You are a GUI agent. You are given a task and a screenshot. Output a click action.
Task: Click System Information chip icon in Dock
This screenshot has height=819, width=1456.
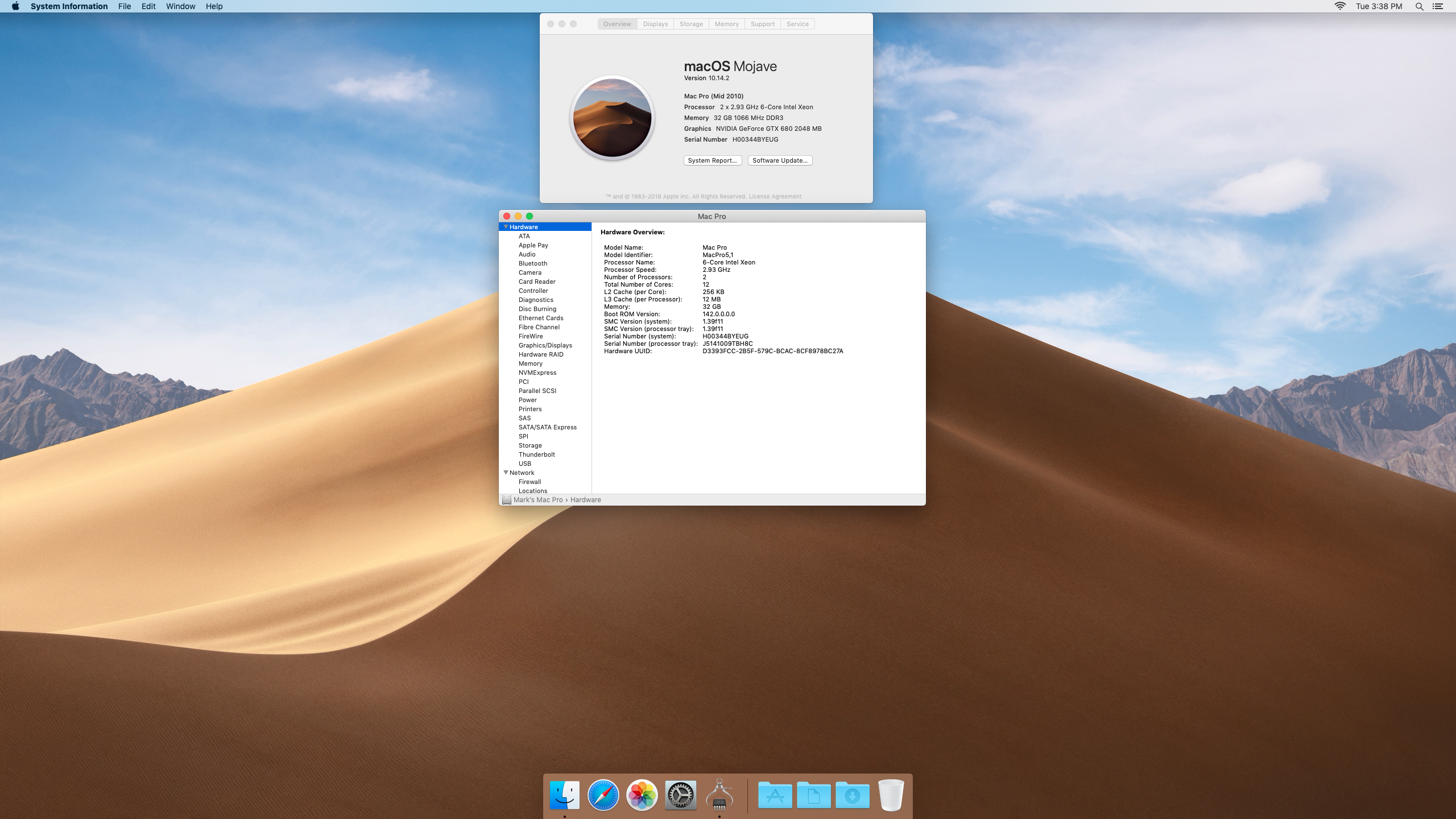[x=719, y=794]
